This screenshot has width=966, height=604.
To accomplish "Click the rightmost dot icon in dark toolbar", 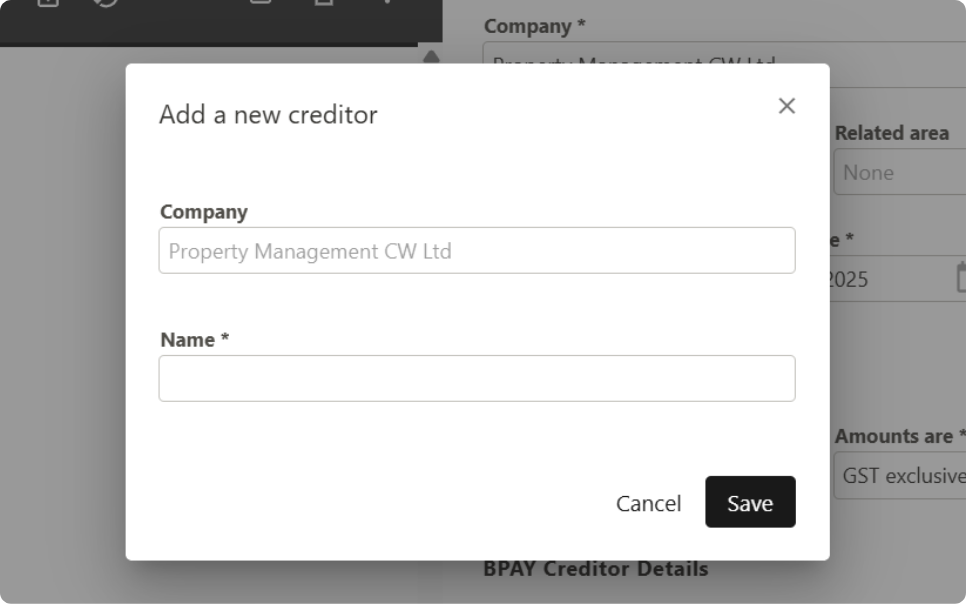I will click(387, 2).
